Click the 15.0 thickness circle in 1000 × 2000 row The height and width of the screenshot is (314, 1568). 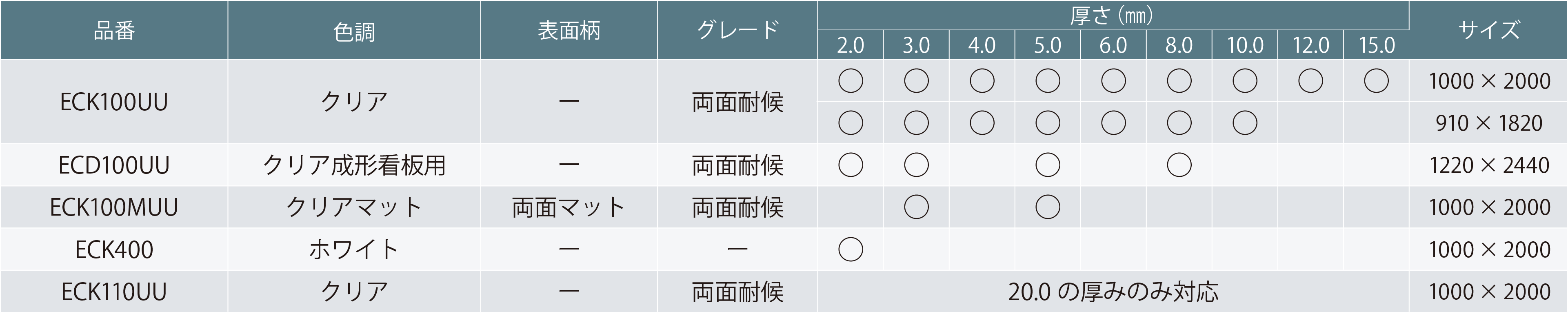(1376, 80)
